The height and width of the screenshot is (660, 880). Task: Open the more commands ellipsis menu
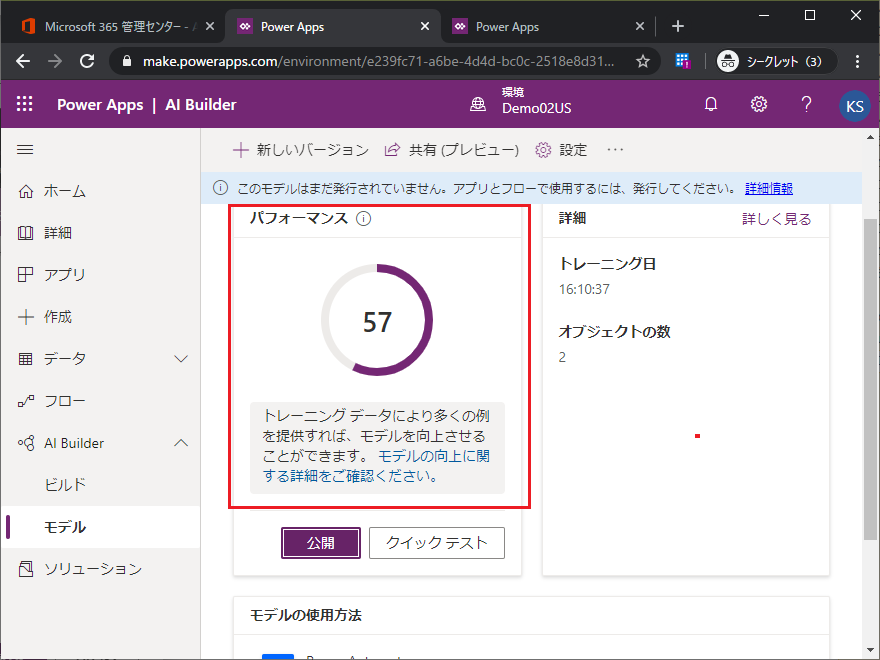[x=615, y=150]
